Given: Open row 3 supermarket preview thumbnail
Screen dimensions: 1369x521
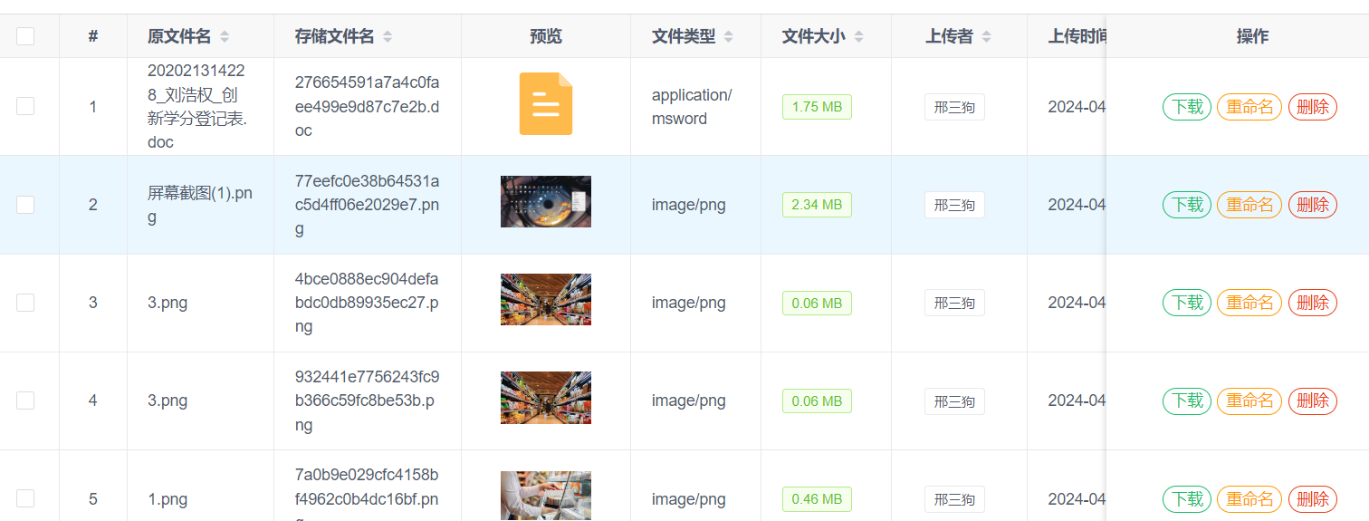Looking at the screenshot, I should pyautogui.click(x=545, y=300).
